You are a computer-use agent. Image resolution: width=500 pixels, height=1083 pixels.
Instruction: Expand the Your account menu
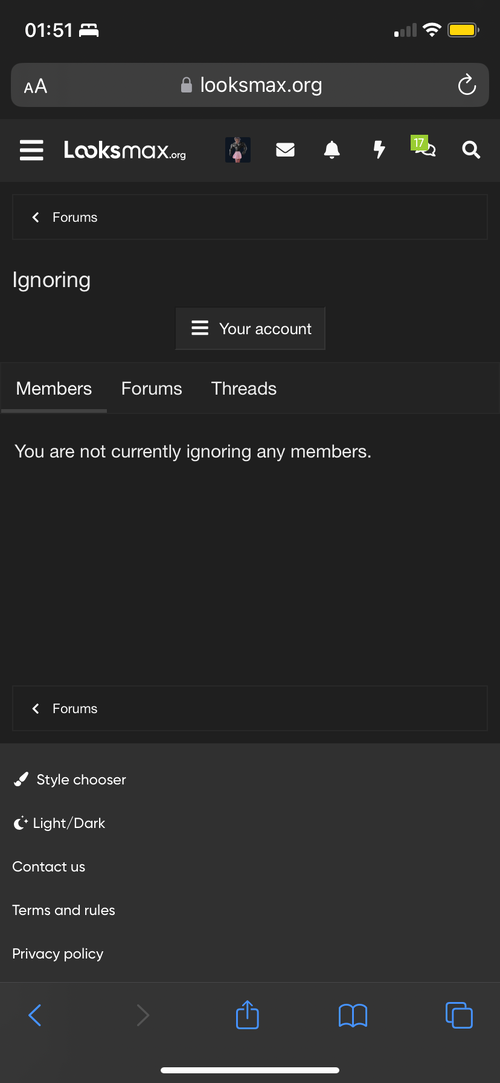tap(251, 329)
